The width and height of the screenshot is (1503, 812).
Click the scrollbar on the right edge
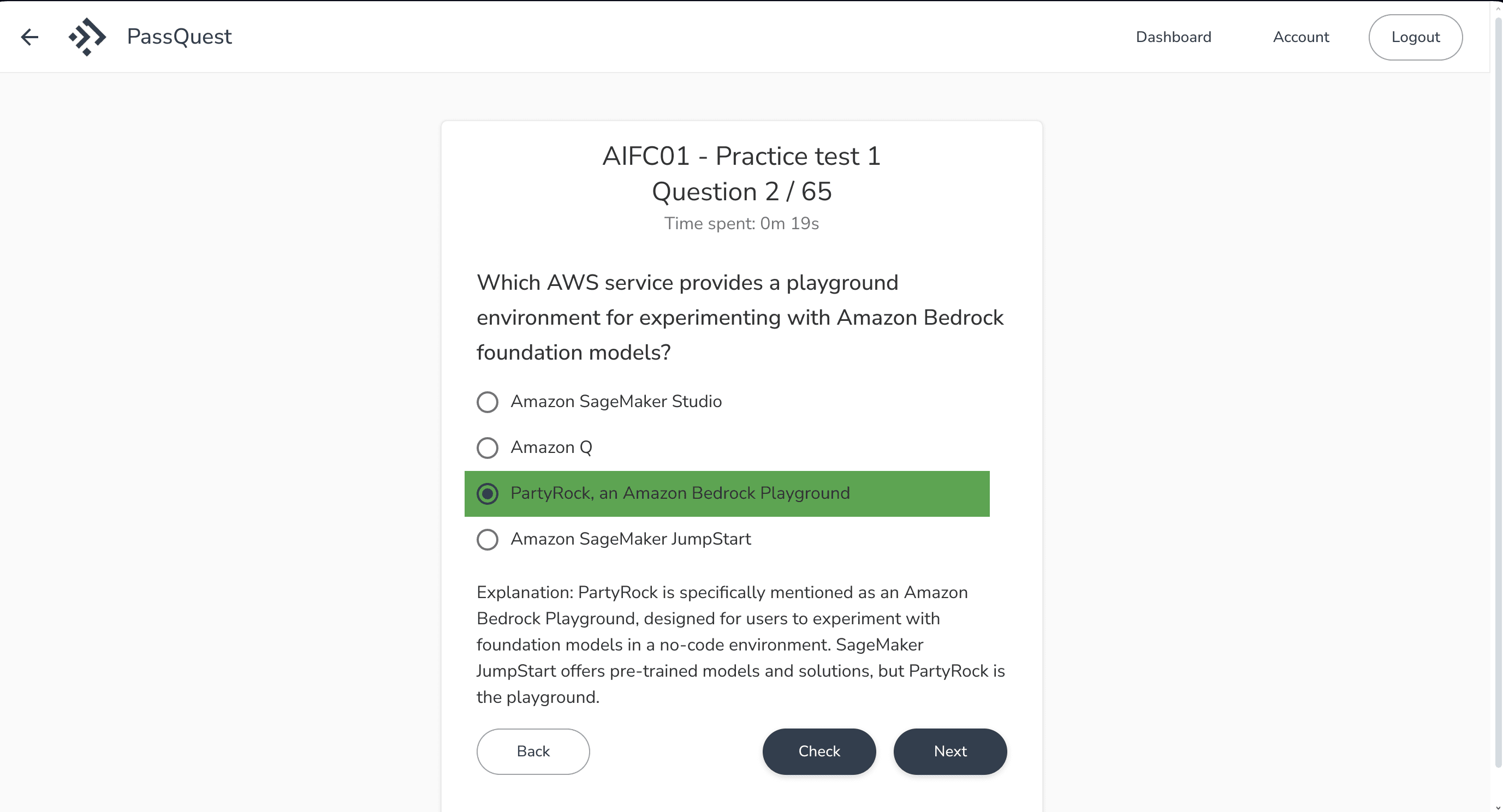(x=1498, y=408)
